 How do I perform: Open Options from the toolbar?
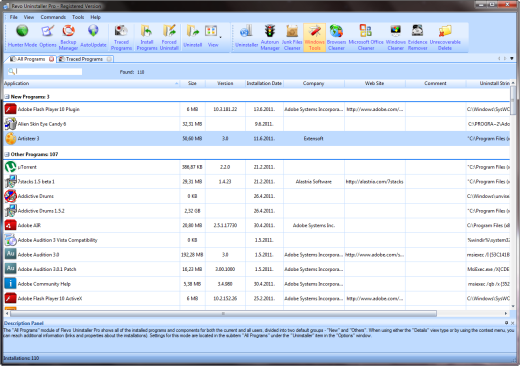click(x=48, y=37)
